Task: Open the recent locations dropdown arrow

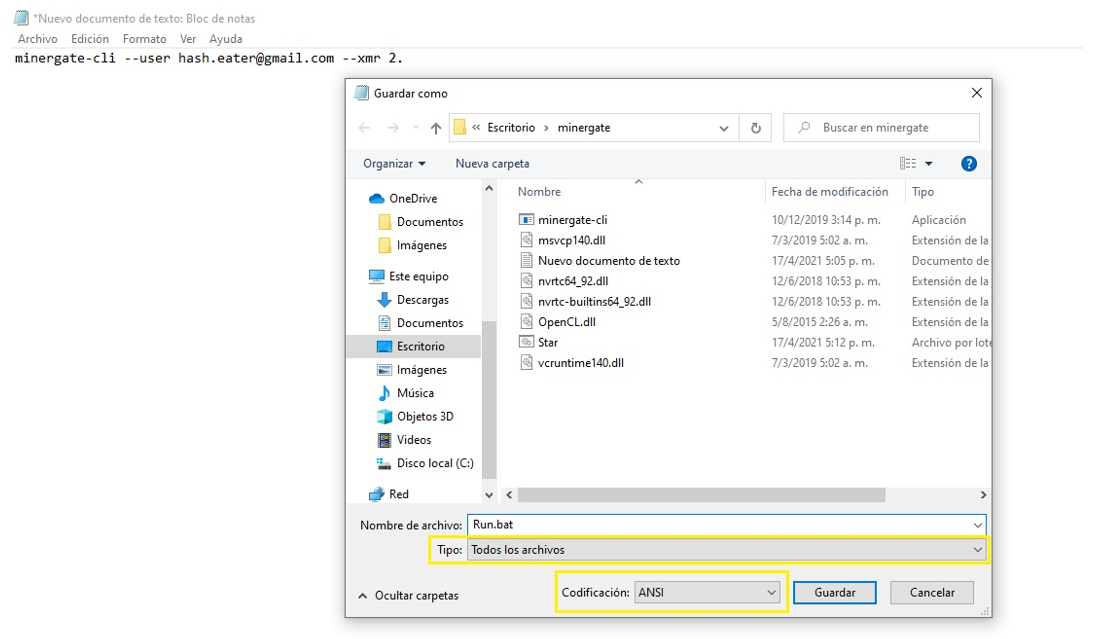Action: (416, 128)
